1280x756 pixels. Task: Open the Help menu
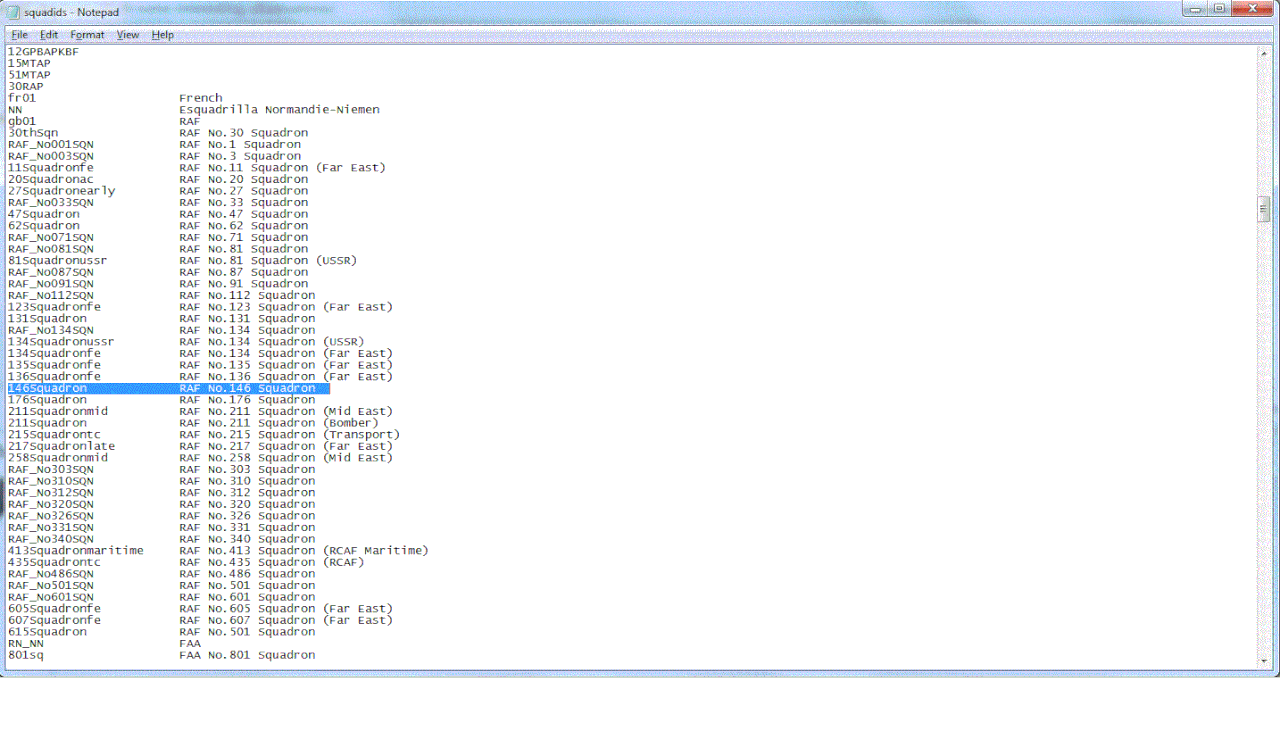(x=163, y=35)
